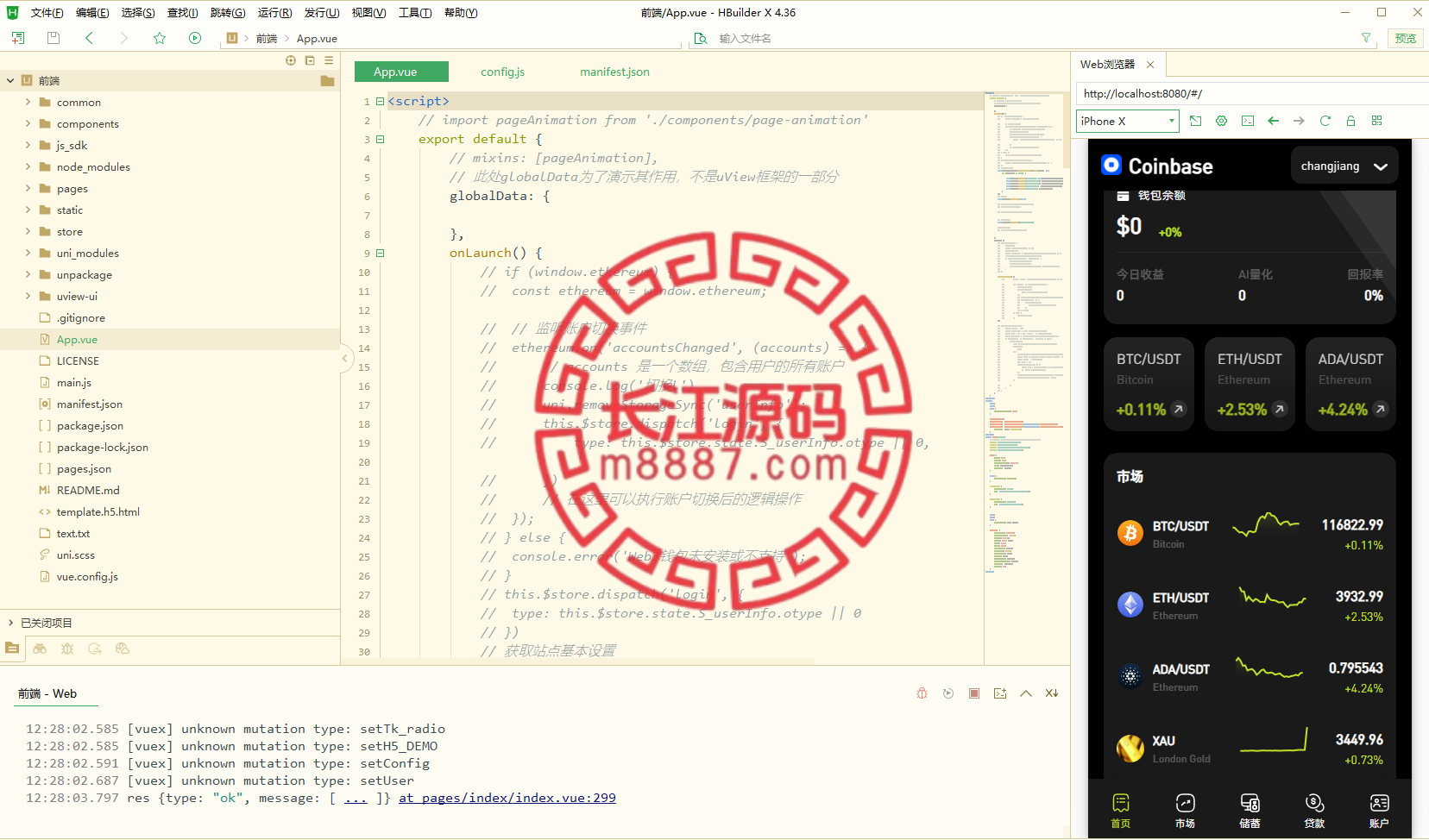
Task: Click the browser URL address field
Action: point(1252,93)
